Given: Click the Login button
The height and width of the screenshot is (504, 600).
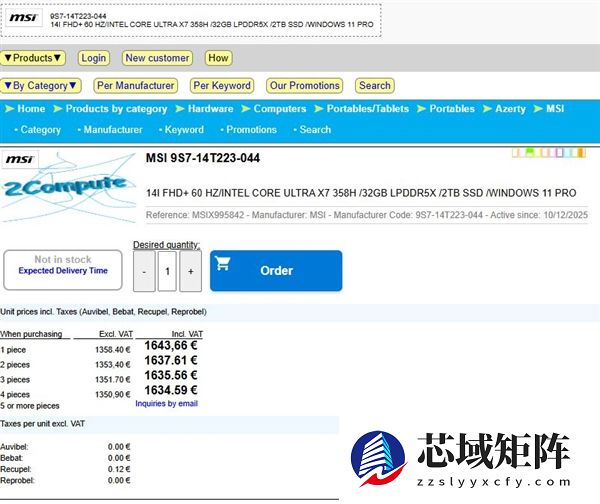Looking at the screenshot, I should click(94, 58).
